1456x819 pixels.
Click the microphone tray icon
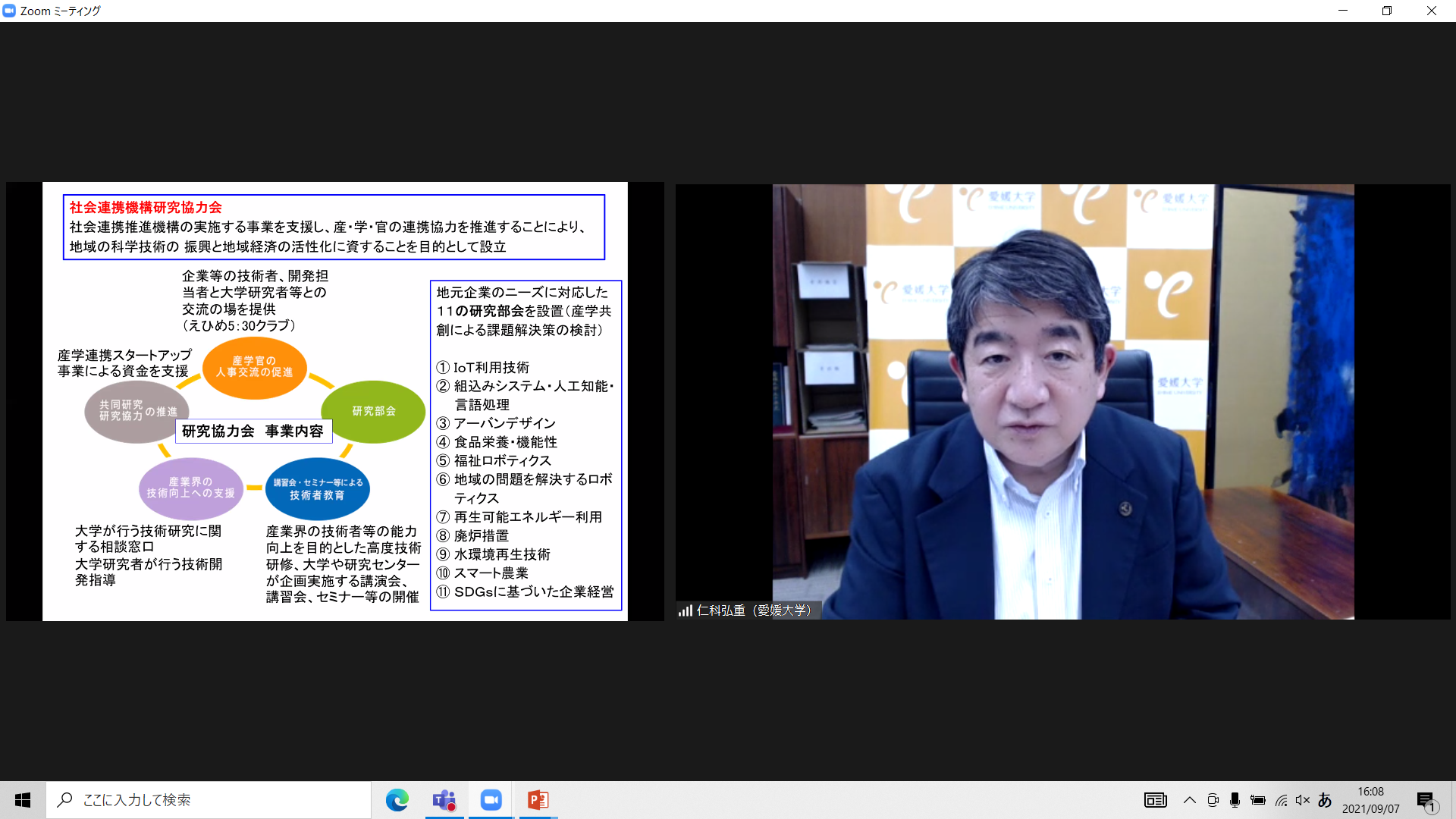tap(1235, 800)
